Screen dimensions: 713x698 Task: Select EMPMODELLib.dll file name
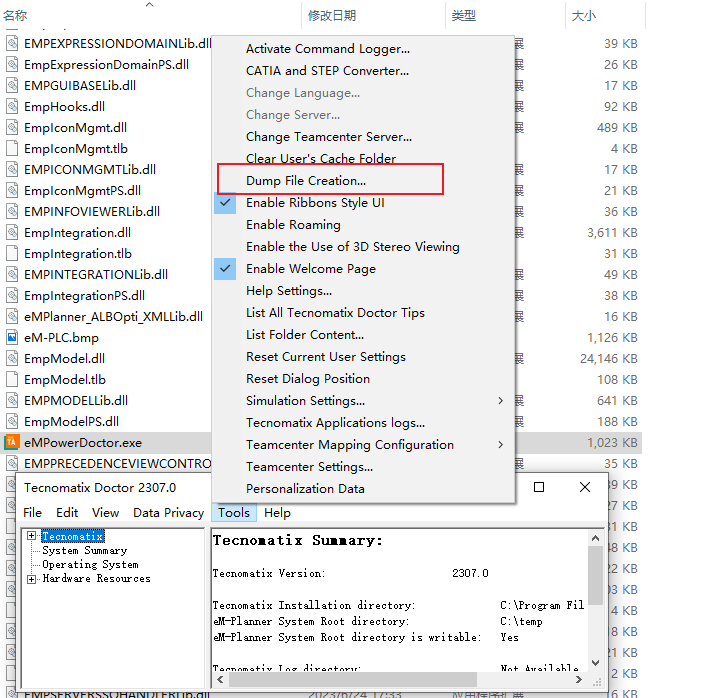click(76, 401)
